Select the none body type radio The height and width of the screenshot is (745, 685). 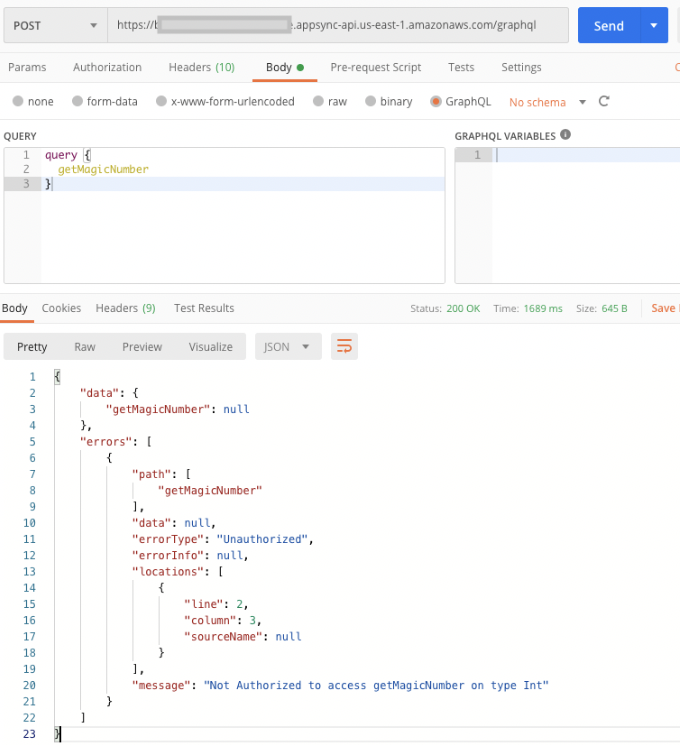click(18, 101)
